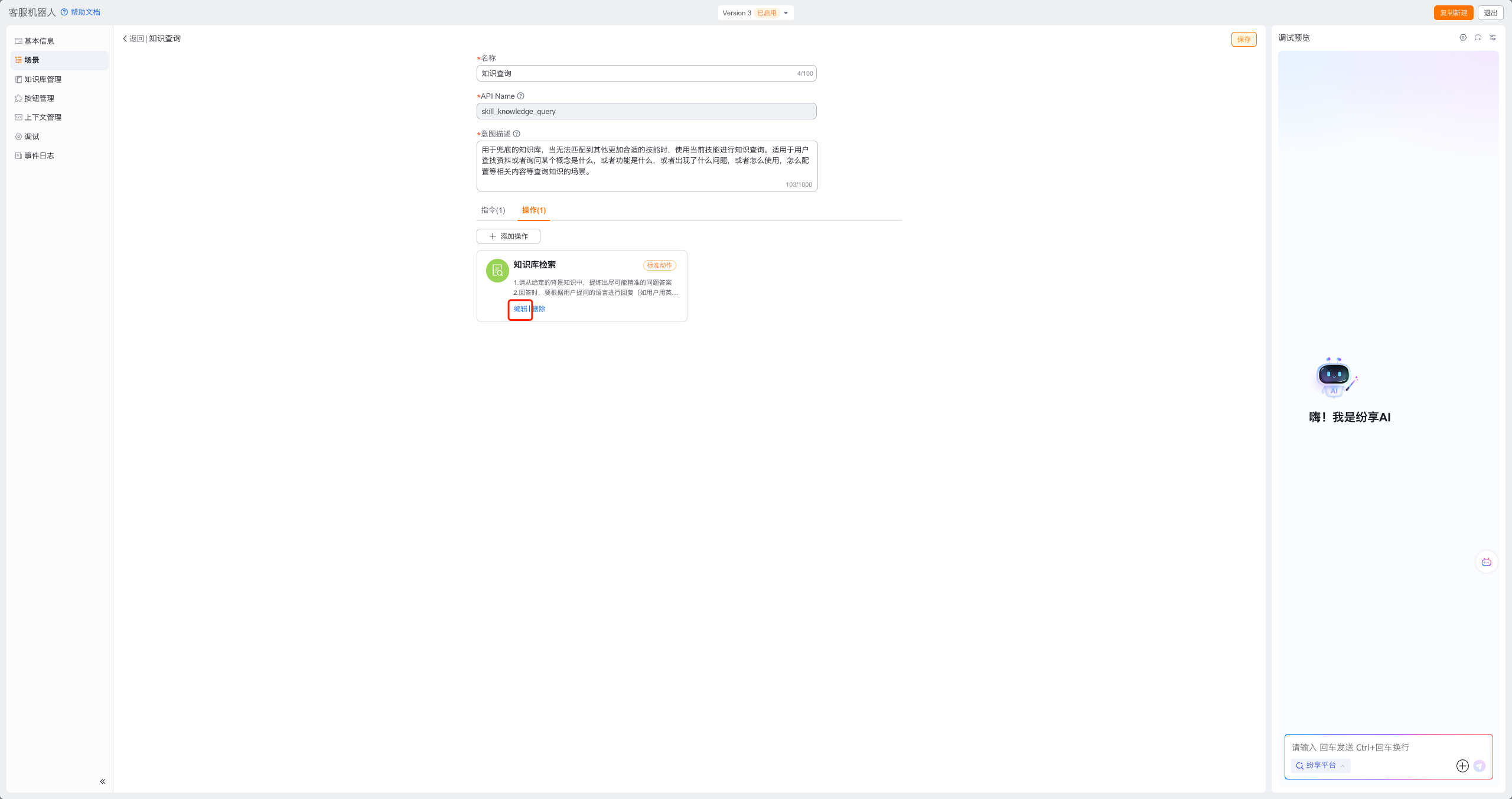Image resolution: width=1512 pixels, height=799 pixels.
Task: Open 上下文管理 in the sidebar
Action: (x=43, y=118)
